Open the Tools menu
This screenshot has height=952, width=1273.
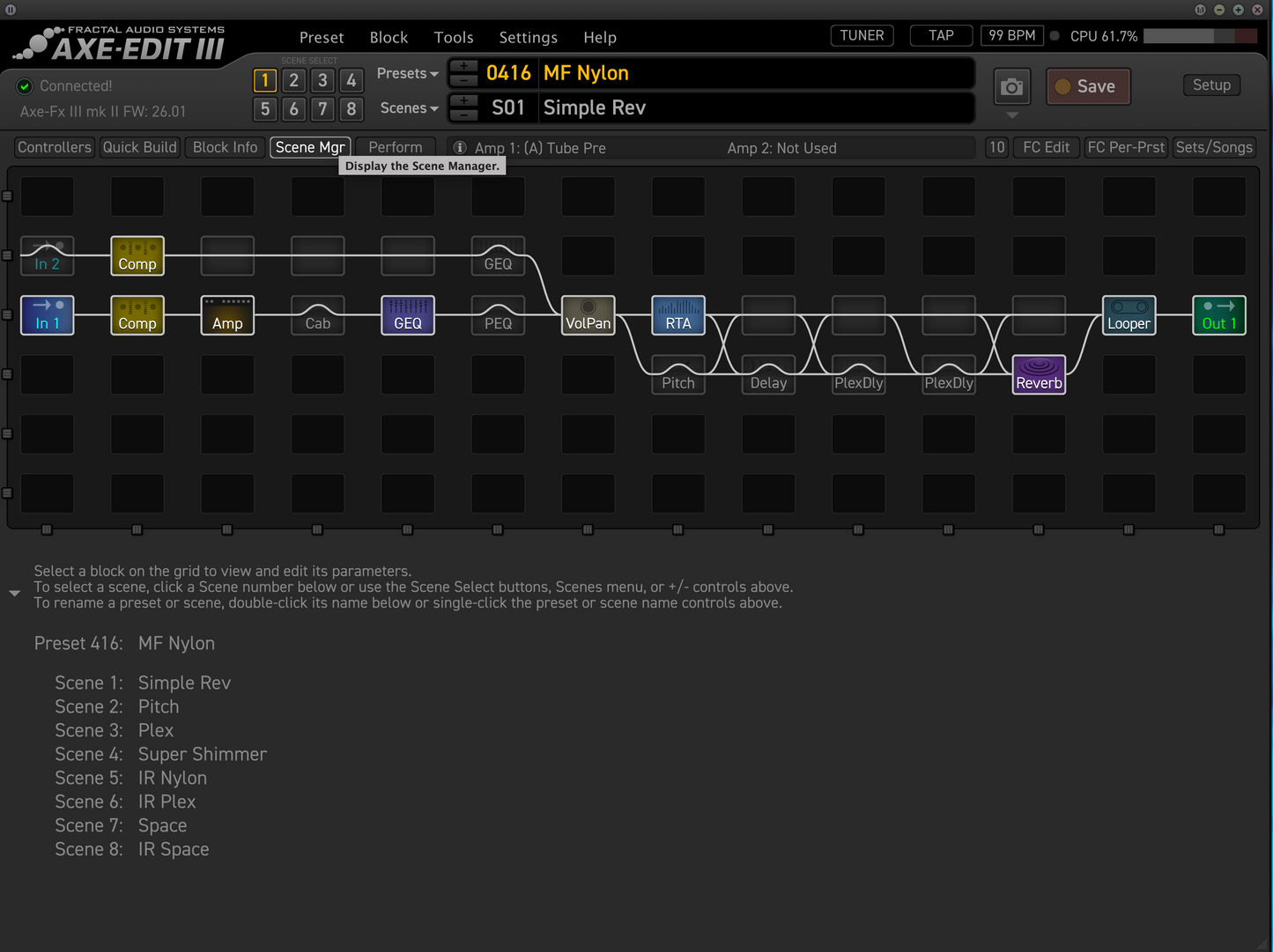point(454,37)
